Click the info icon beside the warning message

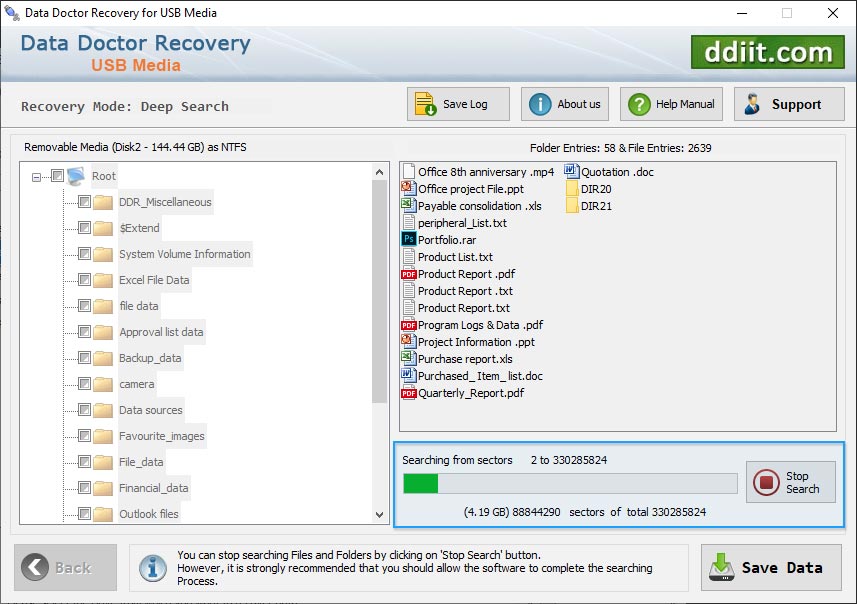click(x=153, y=568)
